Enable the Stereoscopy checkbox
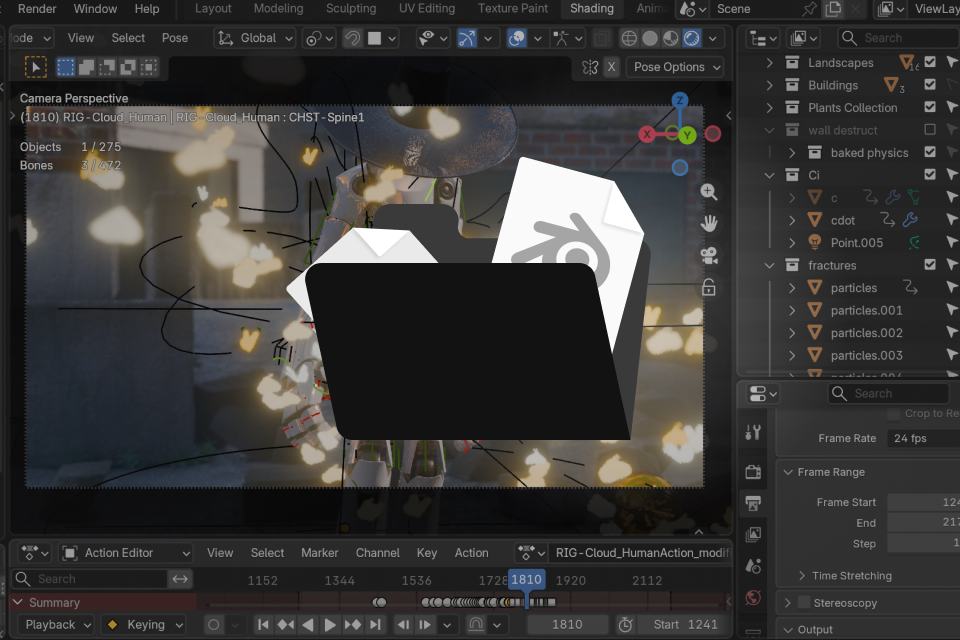 click(804, 603)
